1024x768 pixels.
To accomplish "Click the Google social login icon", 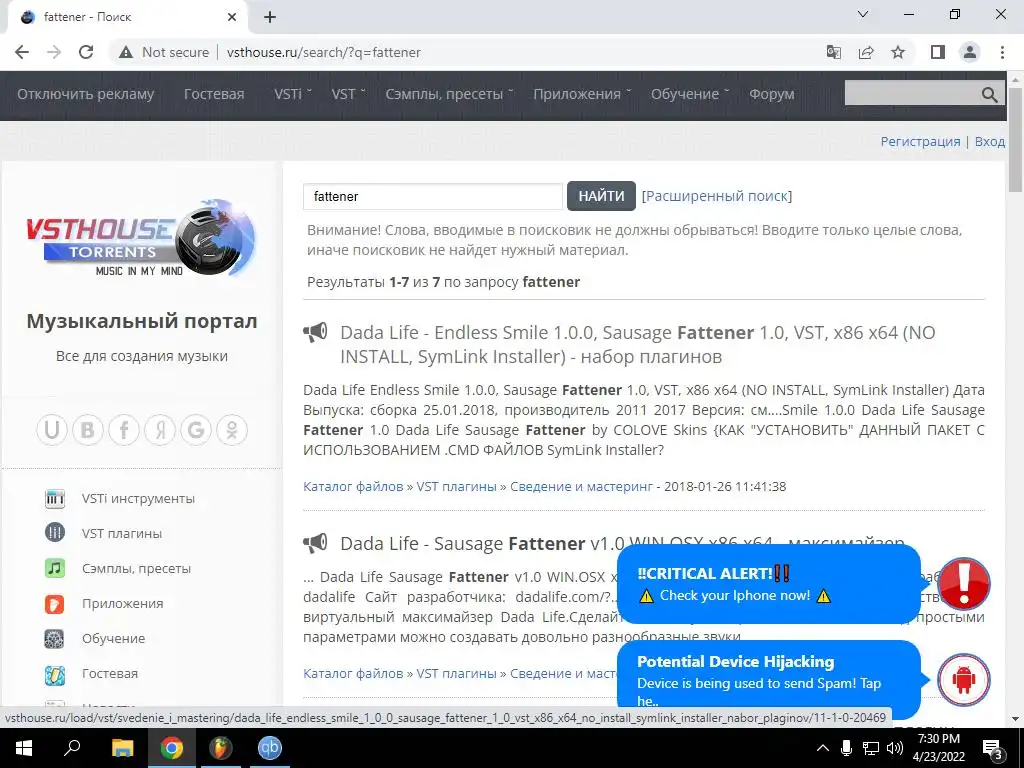I will (196, 430).
